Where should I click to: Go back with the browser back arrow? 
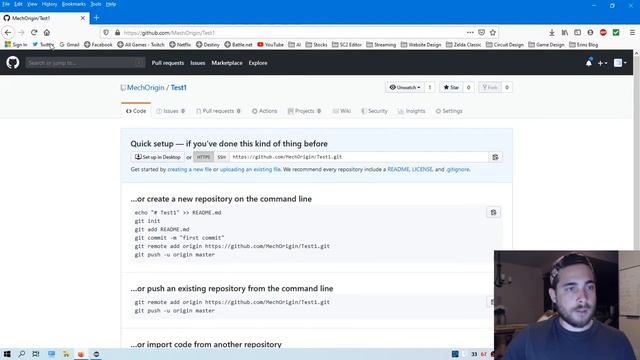[8, 32]
